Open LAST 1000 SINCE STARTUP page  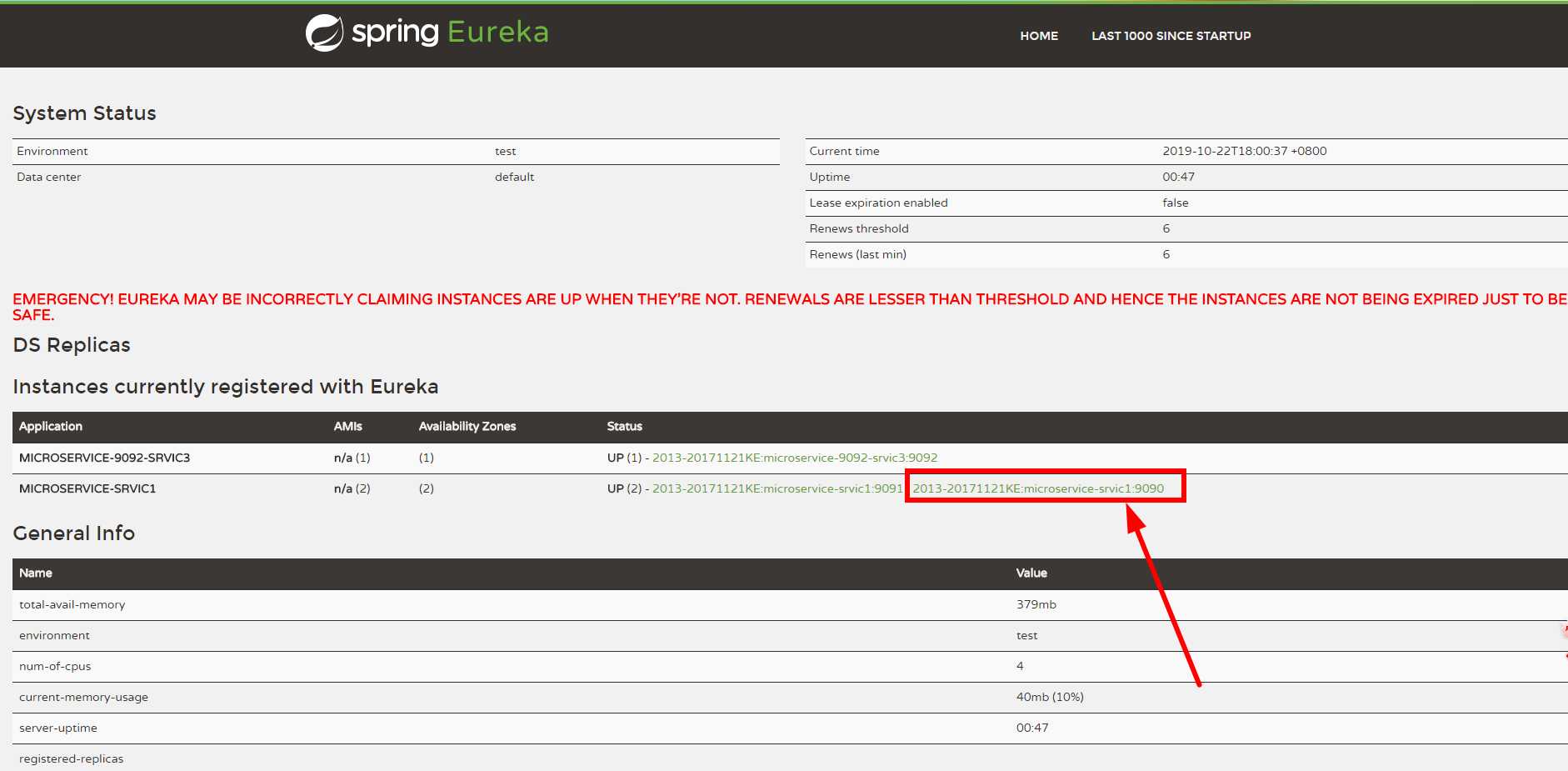point(1171,36)
